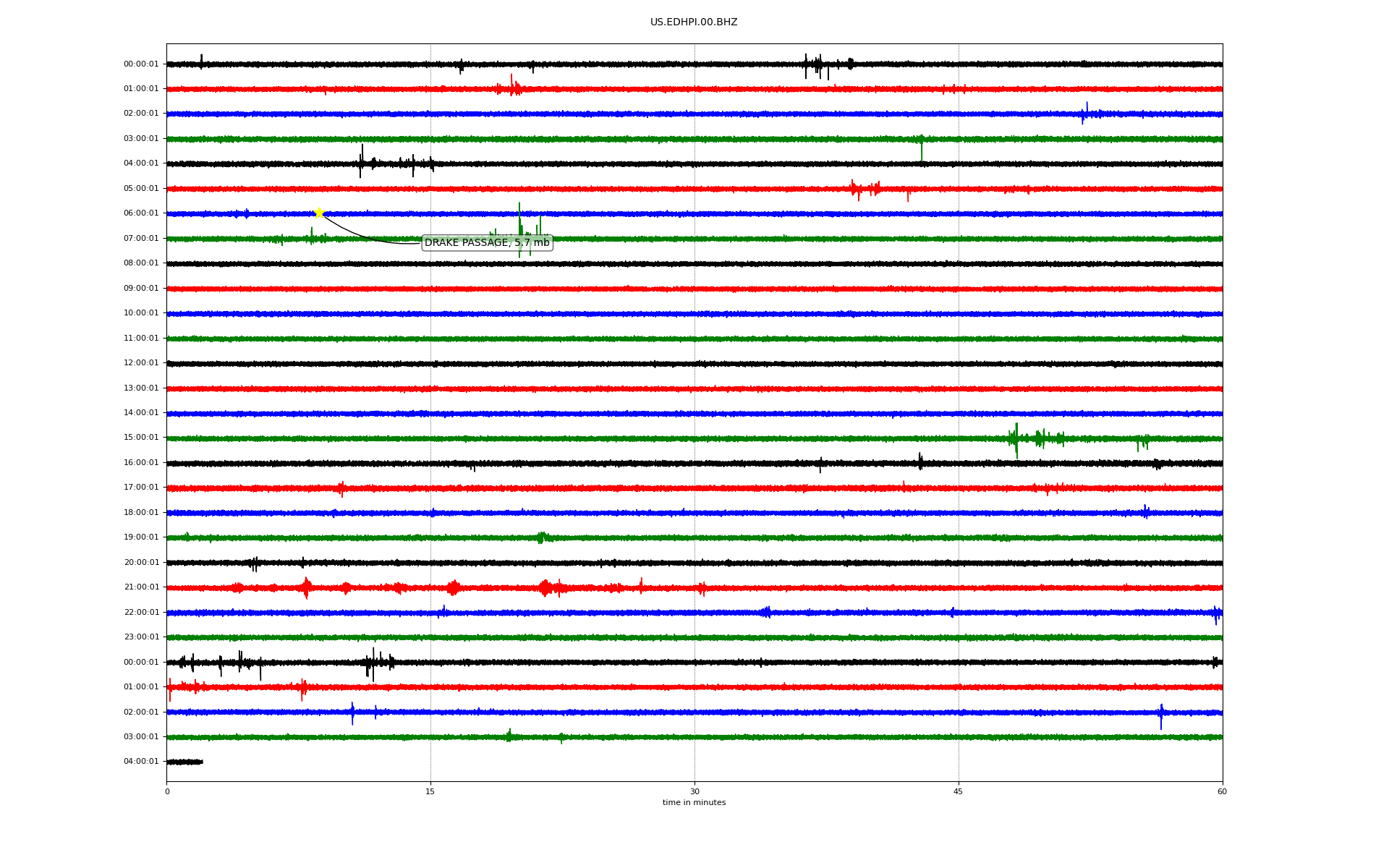This screenshot has height=868, width=1389.
Task: Click the 22:00:01 time label
Action: click(141, 613)
